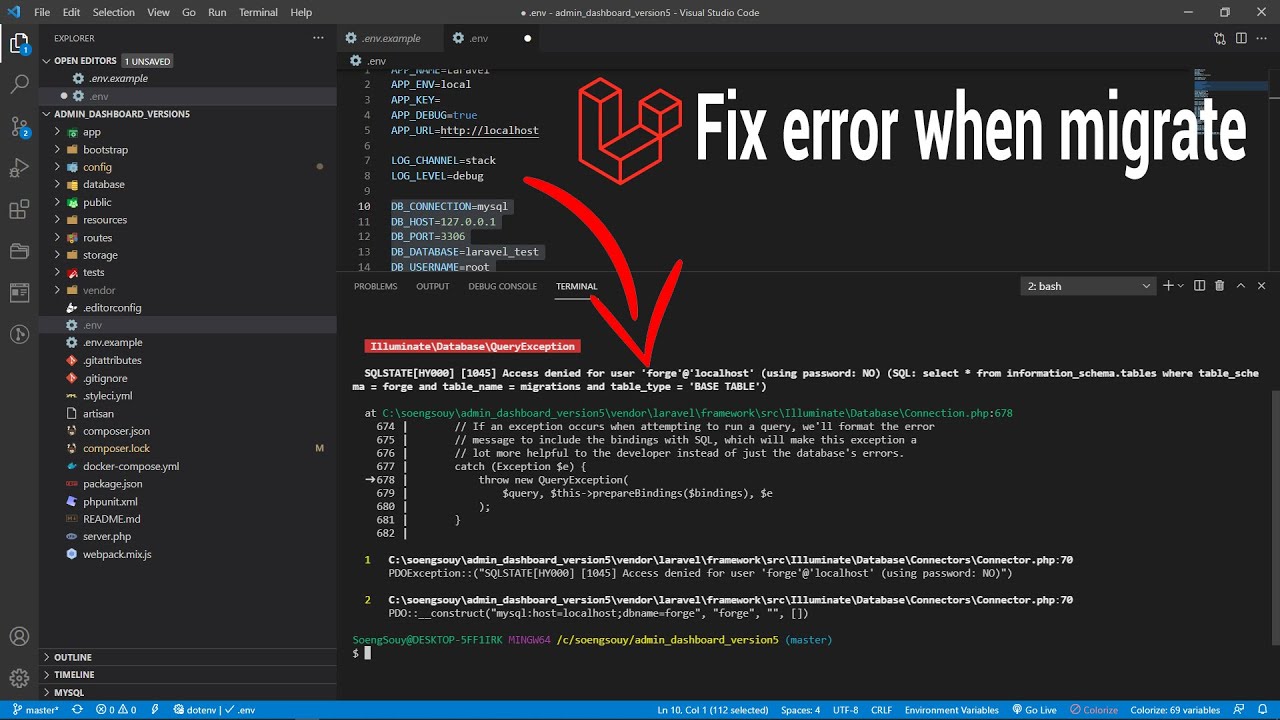Split the terminal panel

pos(1199,286)
